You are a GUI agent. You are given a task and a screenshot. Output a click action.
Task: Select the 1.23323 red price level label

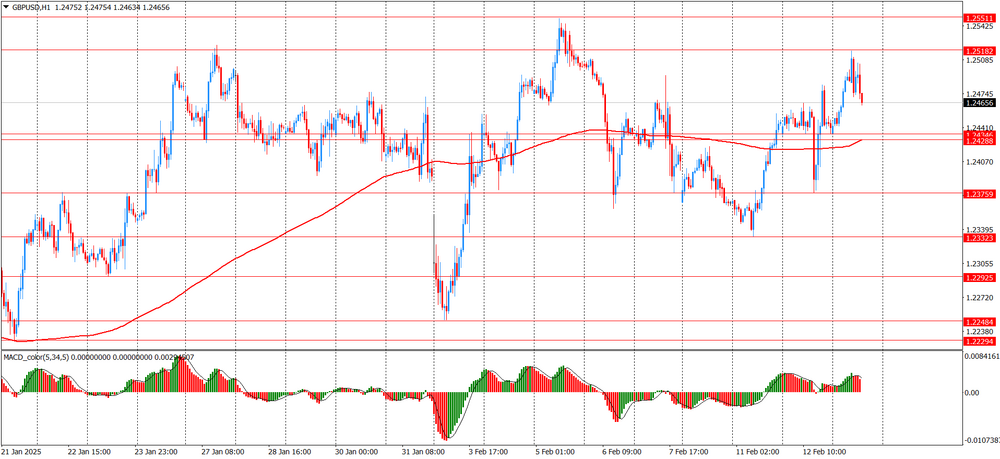[x=980, y=238]
